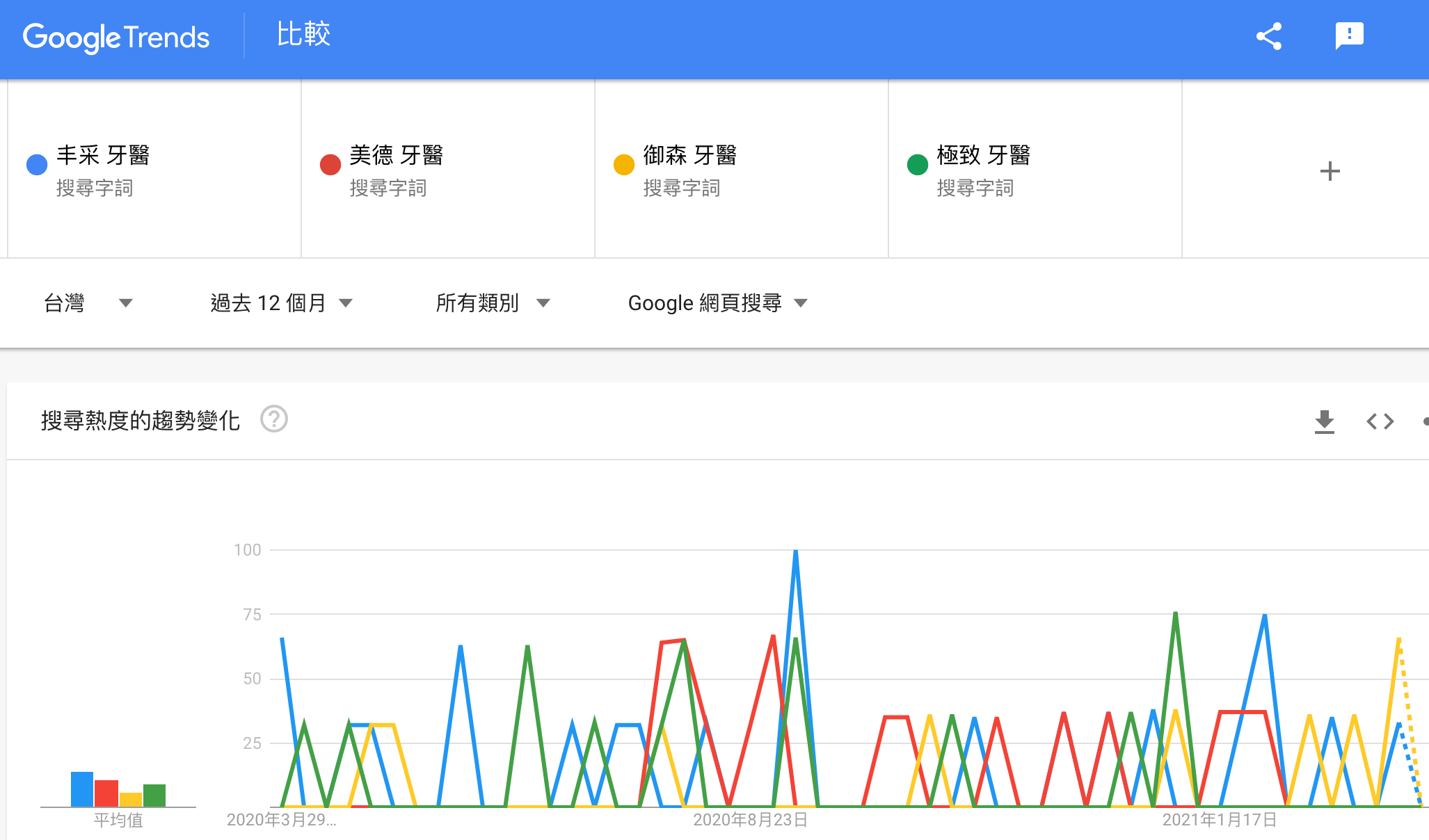Select the 美德 牙醫 search term card
Screen dimensions: 1429x840
click(448, 169)
